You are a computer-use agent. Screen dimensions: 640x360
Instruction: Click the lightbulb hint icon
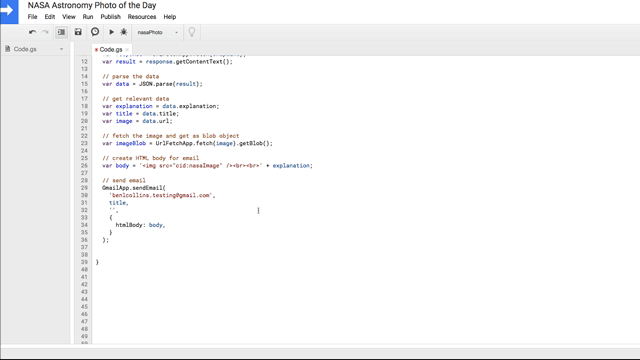click(192, 32)
